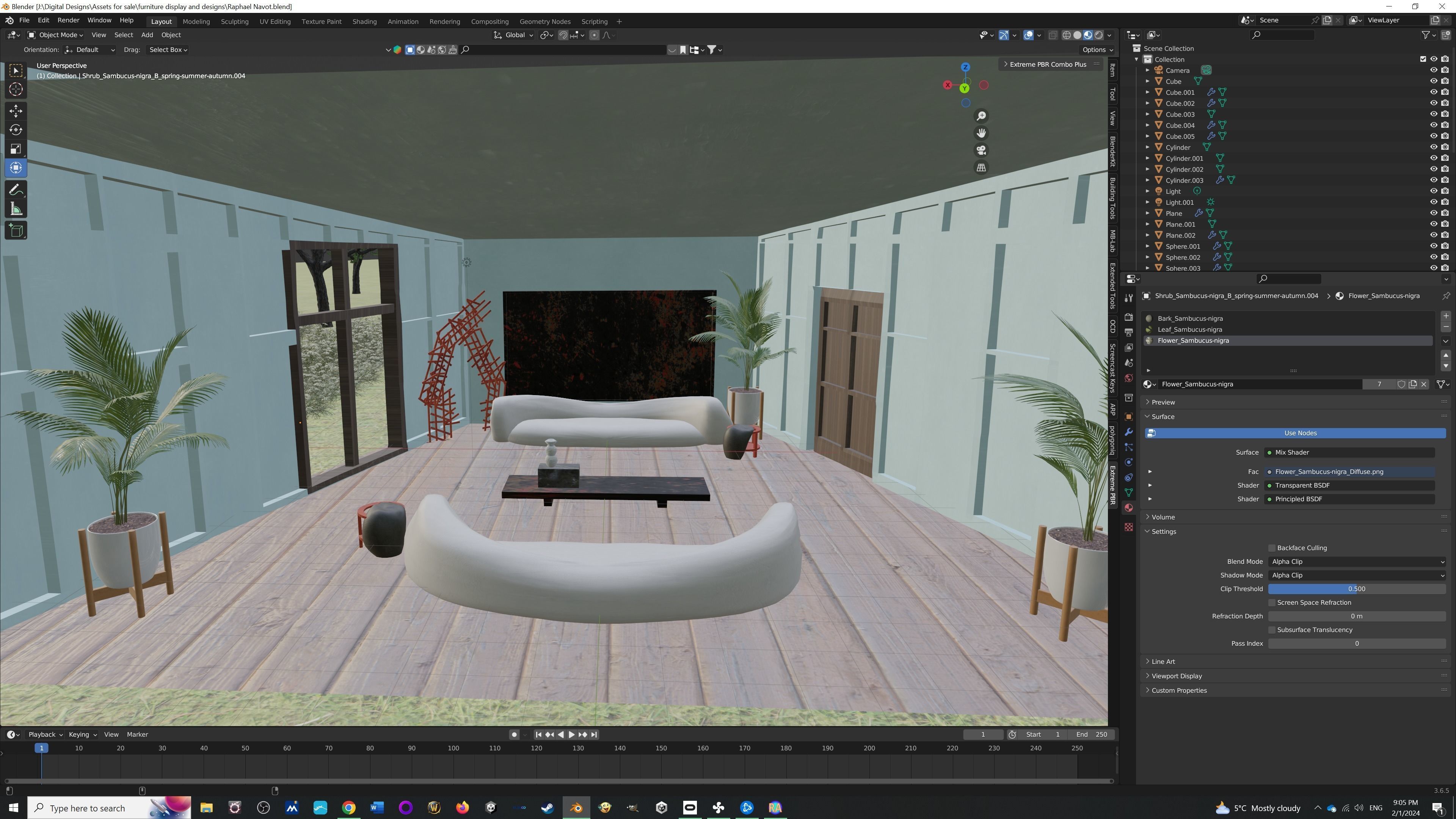Select the Rotate tool icon
Image resolution: width=1456 pixels, height=819 pixels.
click(16, 130)
